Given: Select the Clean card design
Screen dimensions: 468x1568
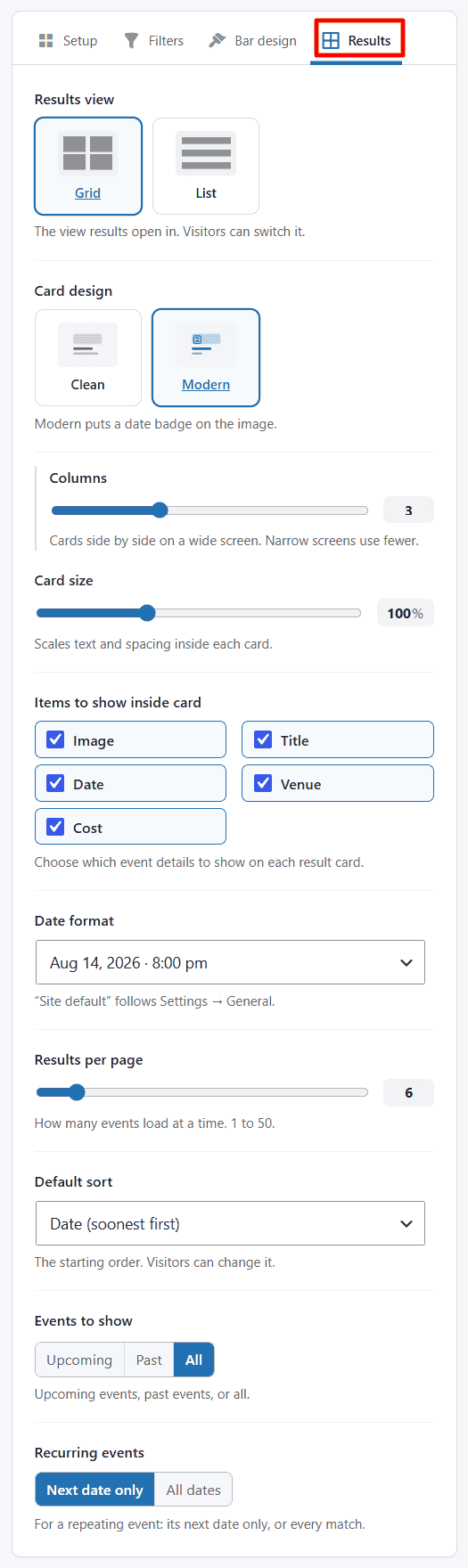Looking at the screenshot, I should [x=88, y=357].
